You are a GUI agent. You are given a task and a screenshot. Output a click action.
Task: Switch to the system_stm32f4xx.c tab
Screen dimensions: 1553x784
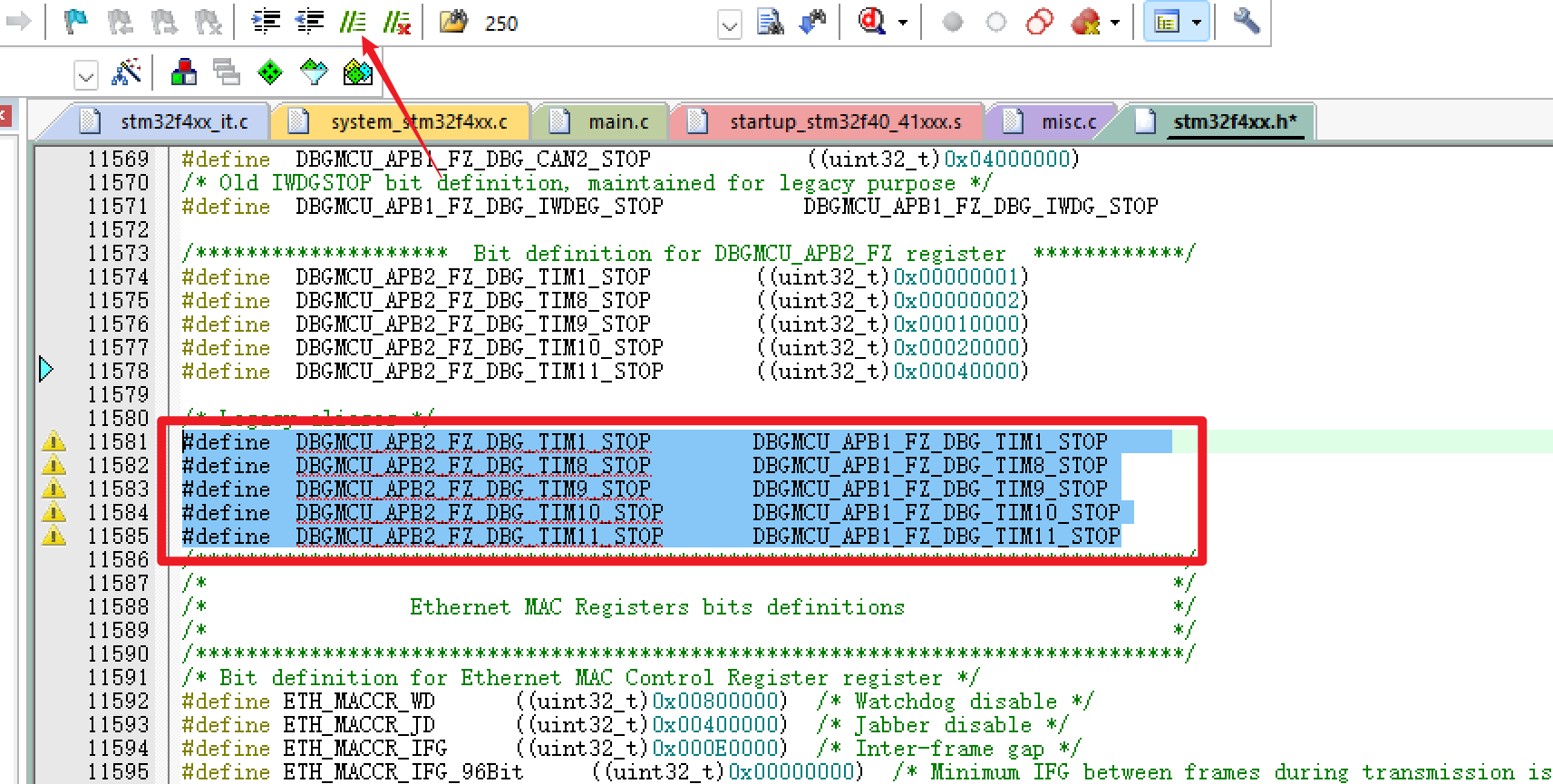click(x=419, y=121)
